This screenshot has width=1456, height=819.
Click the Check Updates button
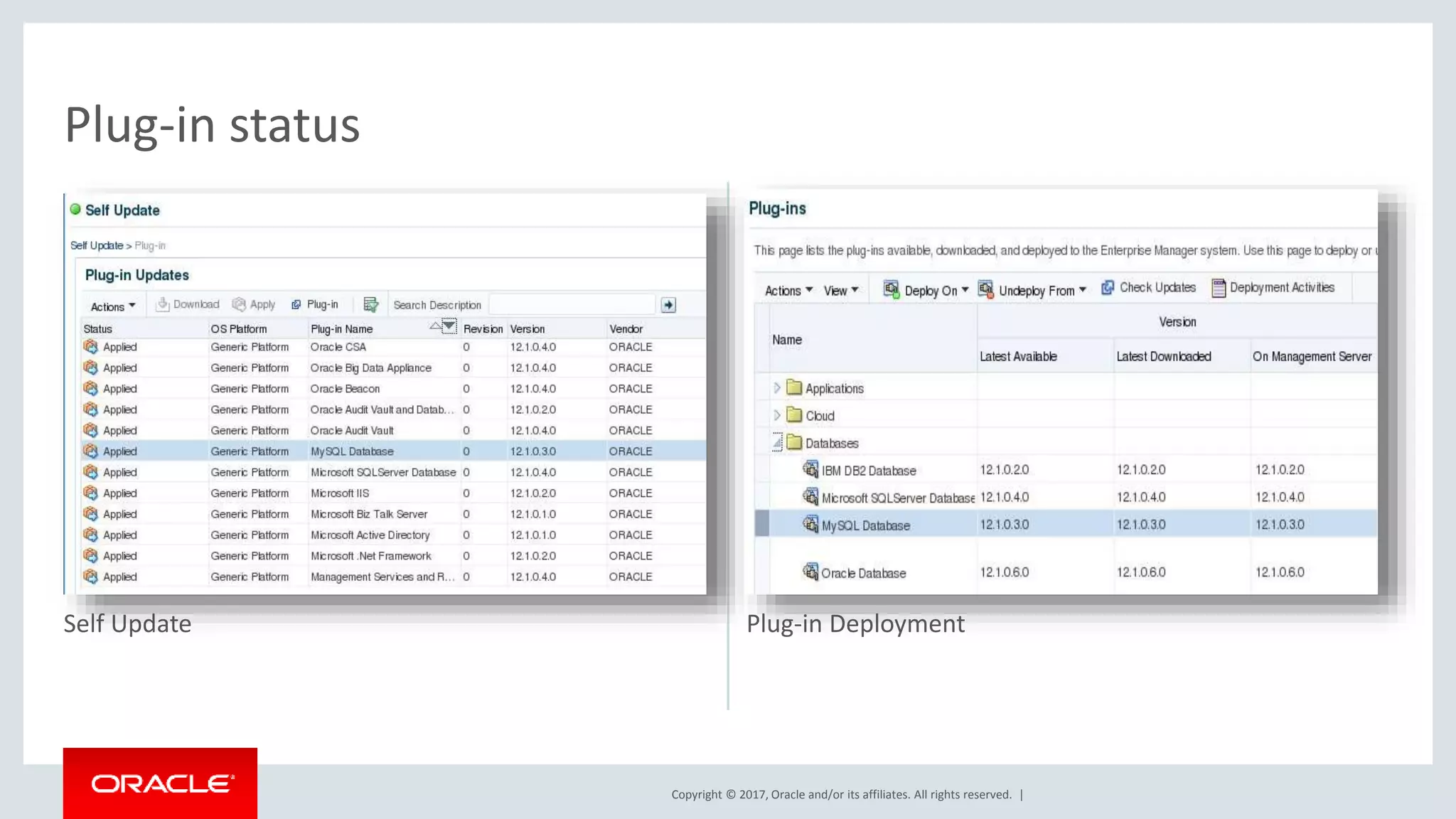[x=1148, y=287]
